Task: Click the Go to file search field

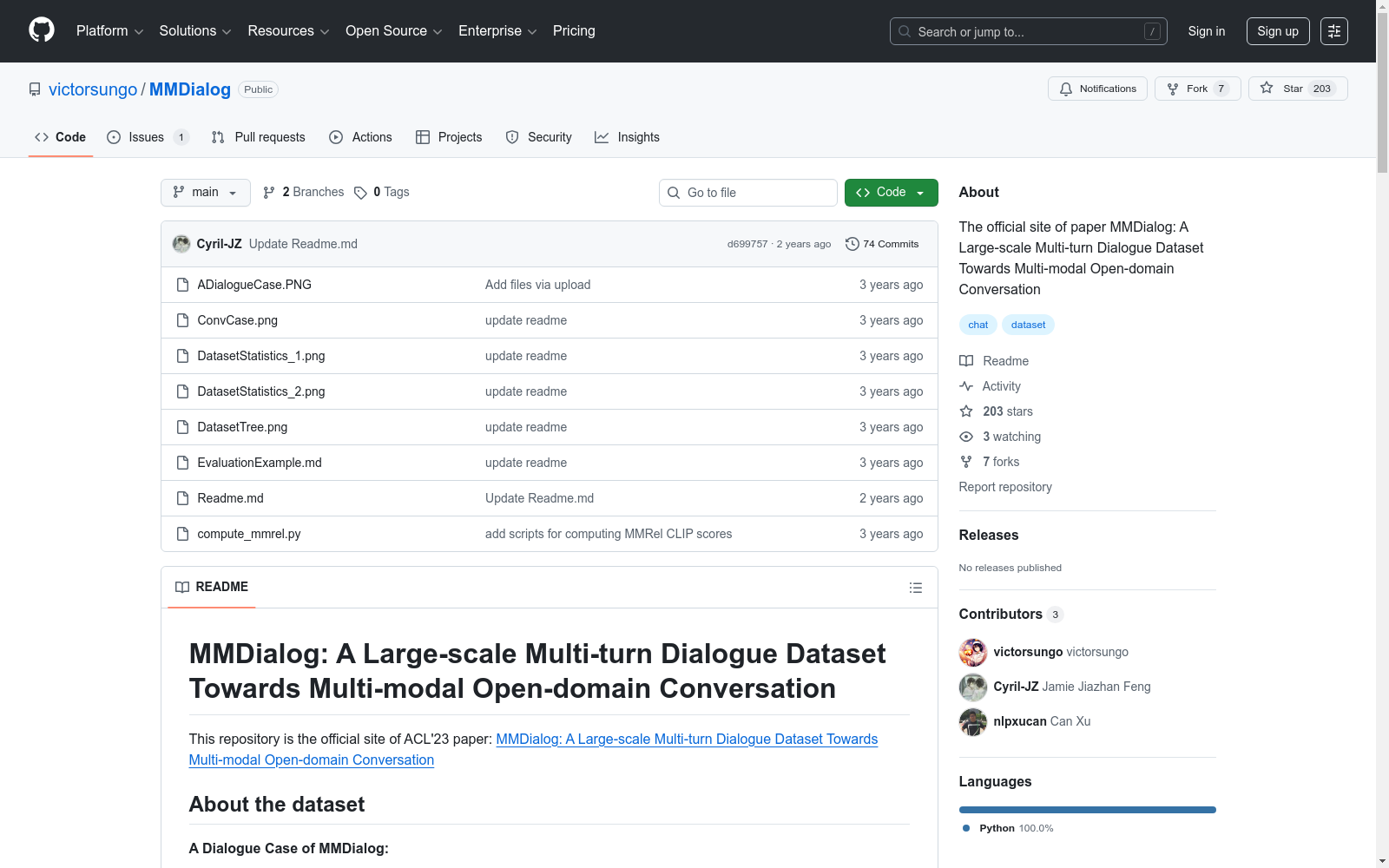Action: [x=748, y=193]
